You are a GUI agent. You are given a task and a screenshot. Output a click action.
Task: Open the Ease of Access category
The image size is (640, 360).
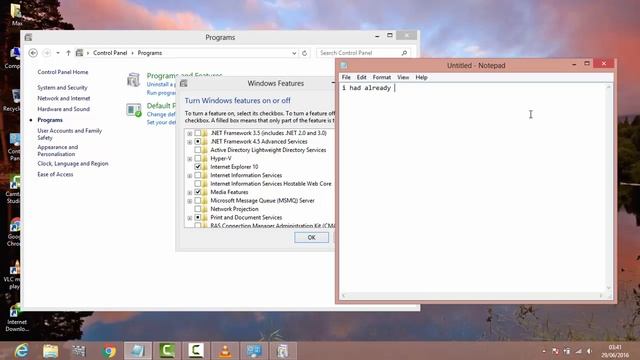(55, 174)
